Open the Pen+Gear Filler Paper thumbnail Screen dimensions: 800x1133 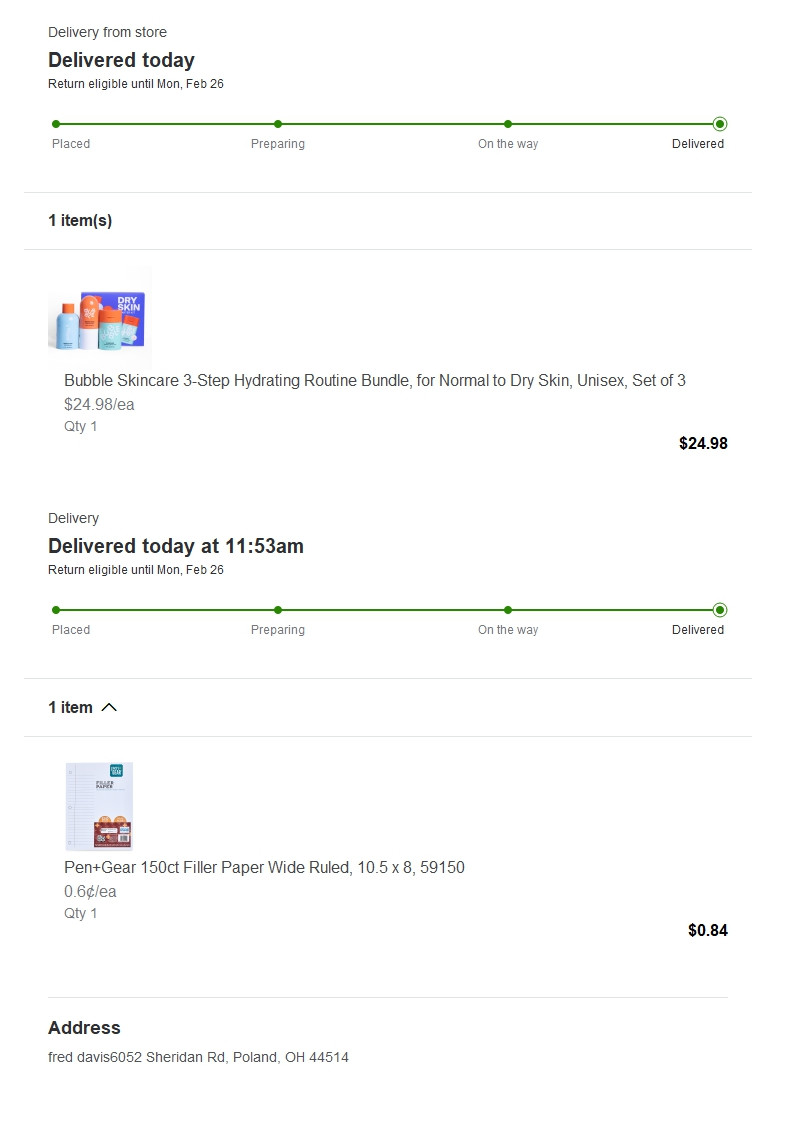99,806
